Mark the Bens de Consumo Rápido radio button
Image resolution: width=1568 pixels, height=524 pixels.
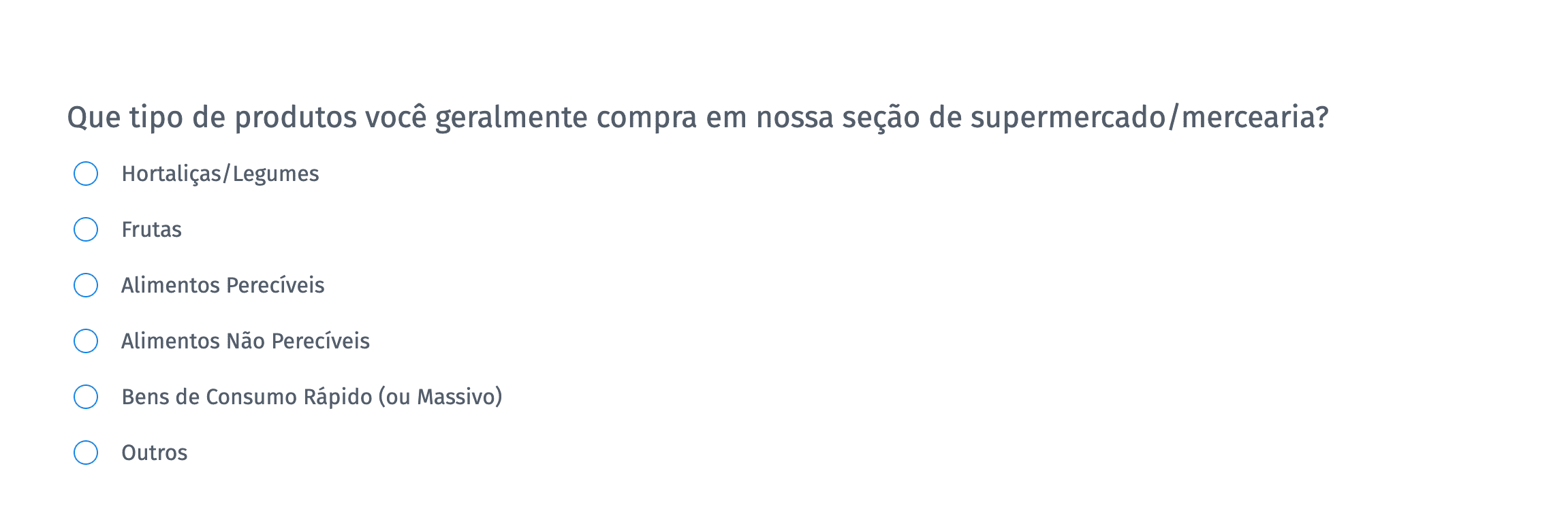click(86, 397)
